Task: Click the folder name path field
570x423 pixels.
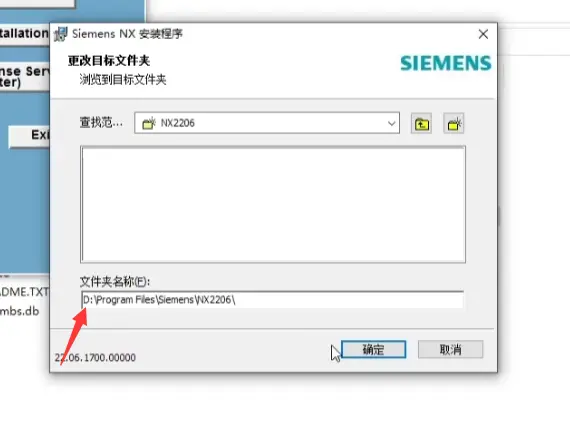Action: 273,300
